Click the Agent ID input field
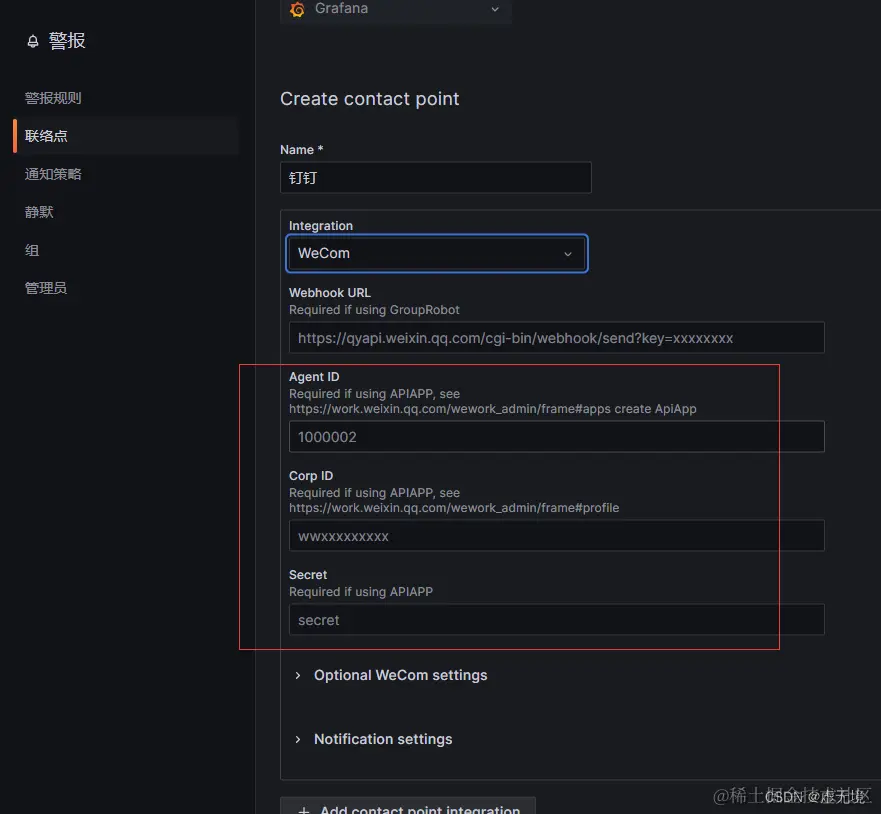Image resolution: width=881 pixels, height=814 pixels. click(556, 436)
